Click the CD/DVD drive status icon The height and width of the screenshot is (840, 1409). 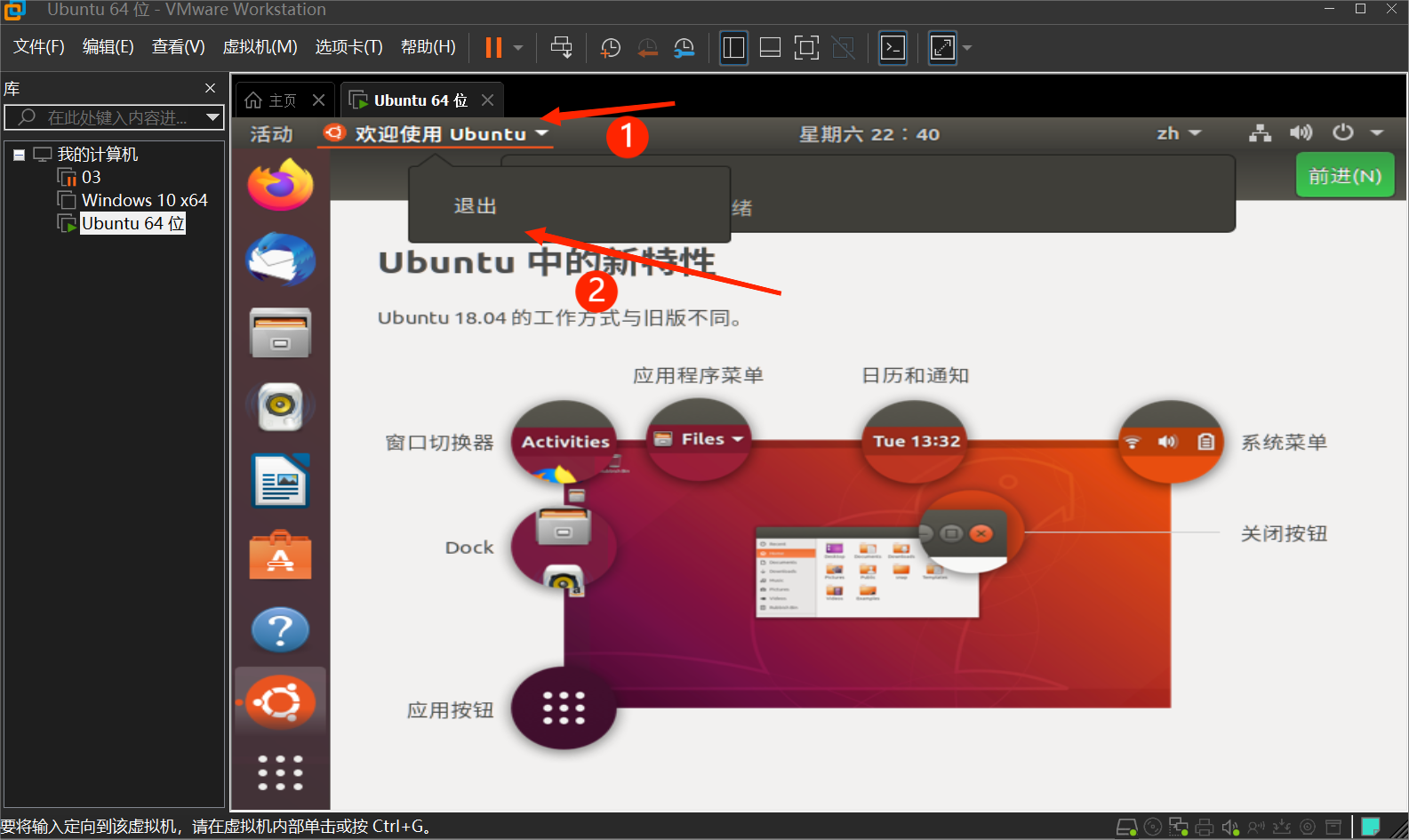pos(1153,828)
